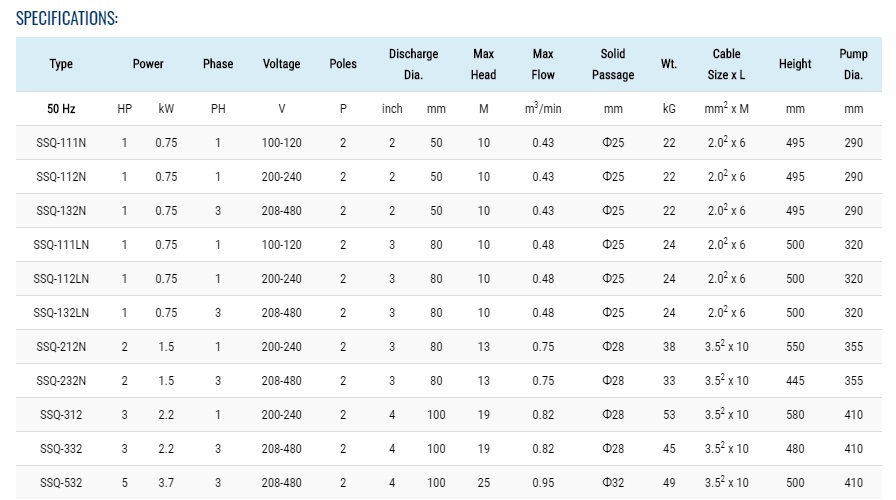Select the SSQ-312 model name
896x500 pixels.
(61, 415)
